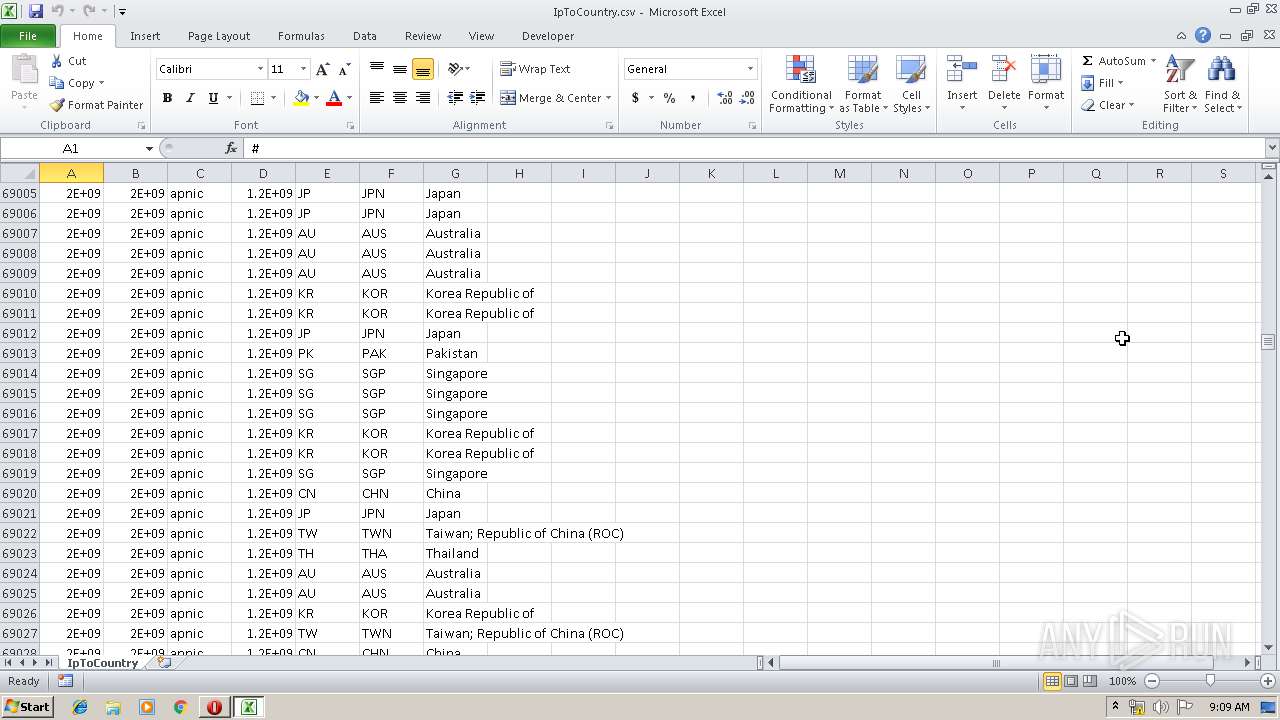The image size is (1280, 720).
Task: Apply Percent style
Action: pyautogui.click(x=669, y=98)
